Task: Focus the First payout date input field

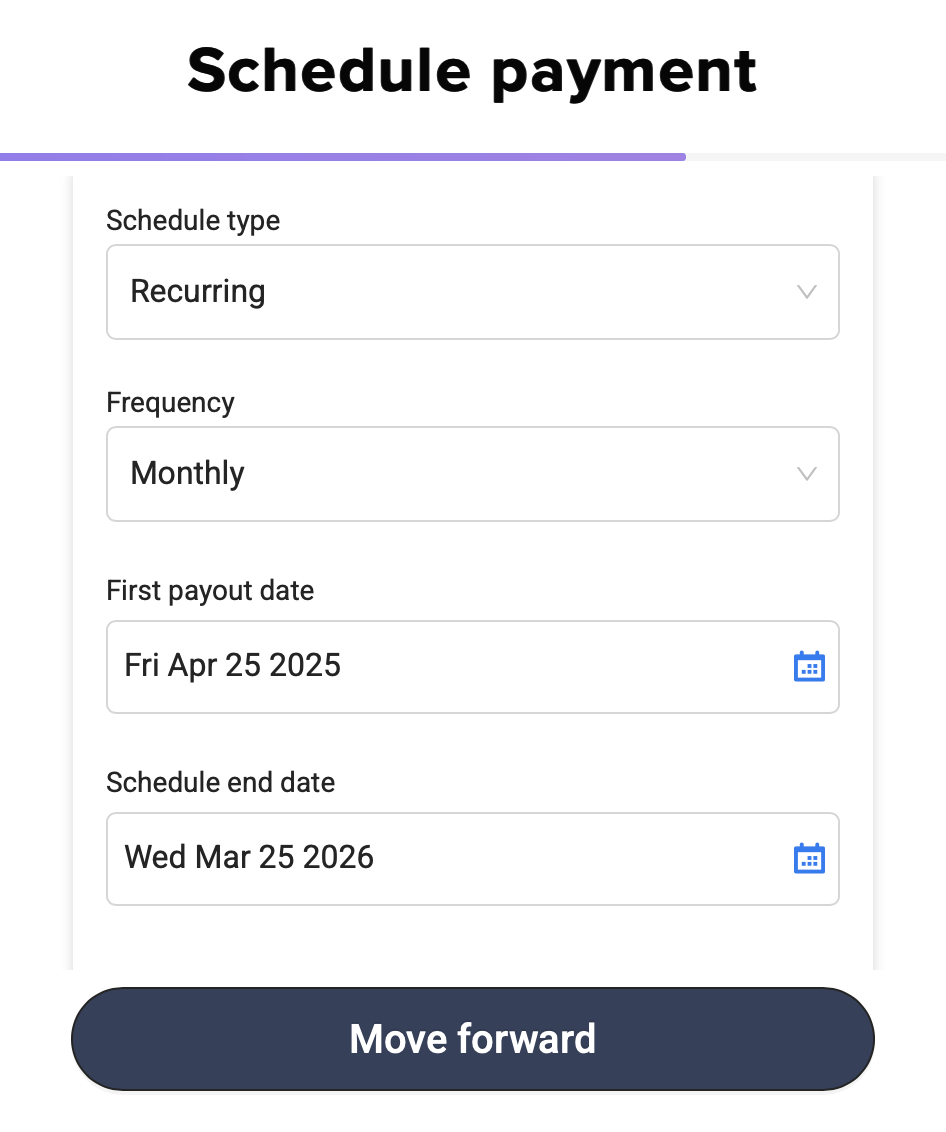Action: point(450,667)
